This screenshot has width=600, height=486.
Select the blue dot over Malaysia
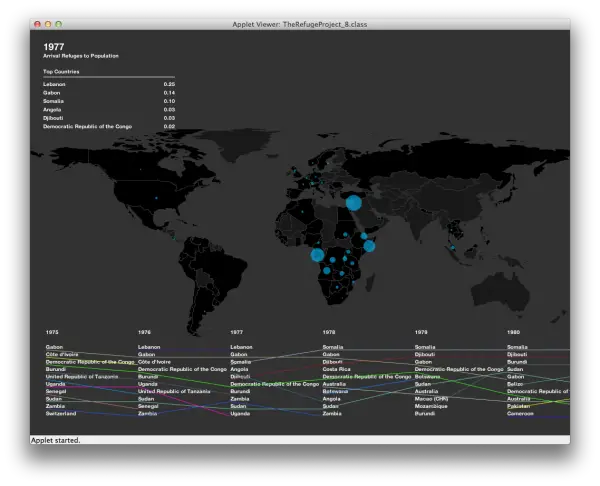pos(453,248)
